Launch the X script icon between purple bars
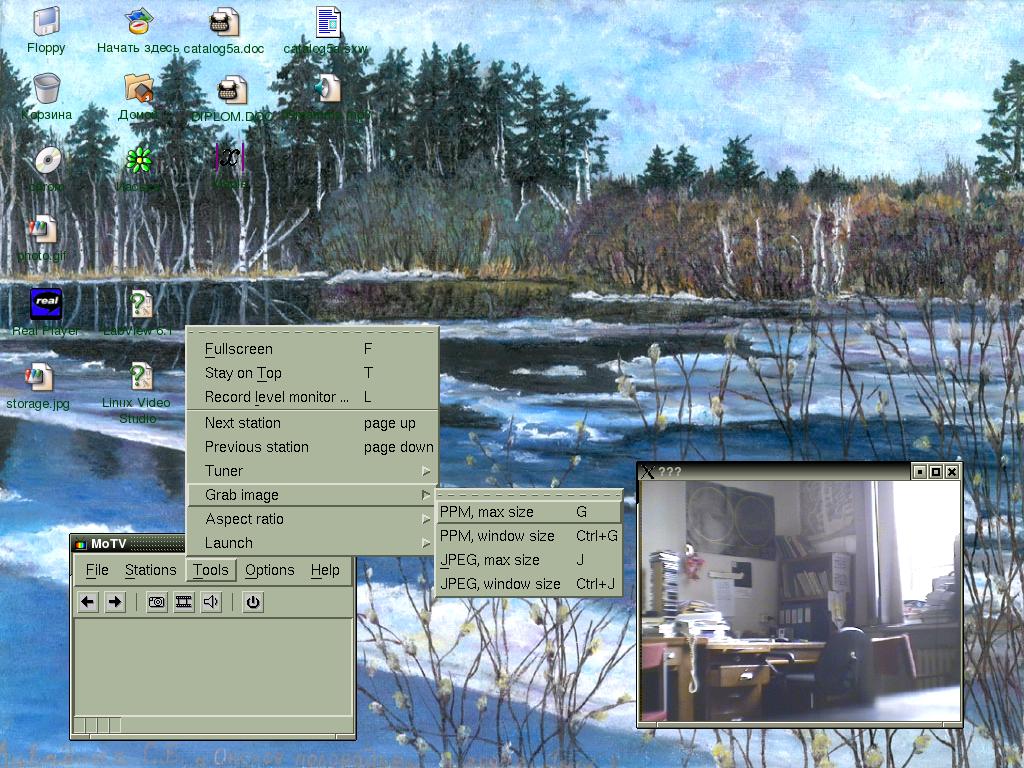The image size is (1024, 768). click(229, 157)
